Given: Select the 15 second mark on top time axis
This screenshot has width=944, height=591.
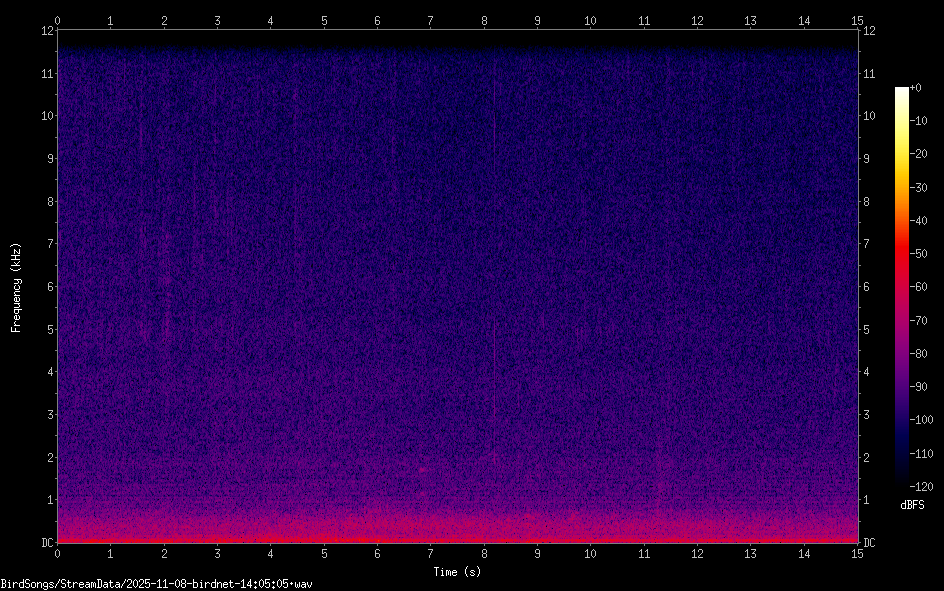Looking at the screenshot, I should [857, 20].
